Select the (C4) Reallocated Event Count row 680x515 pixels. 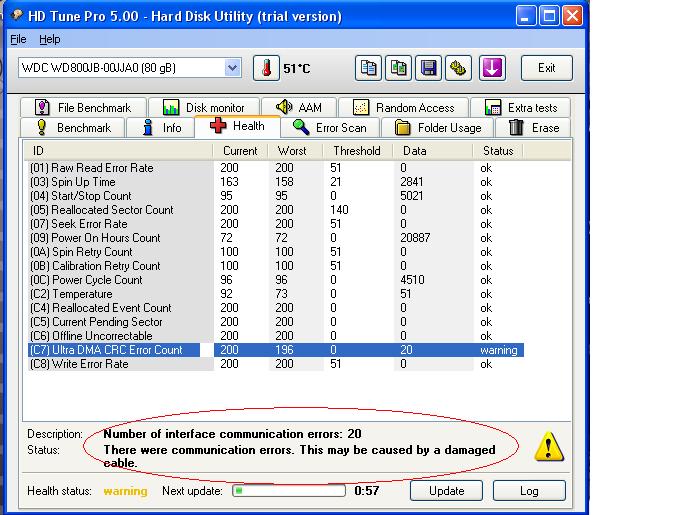(276, 308)
